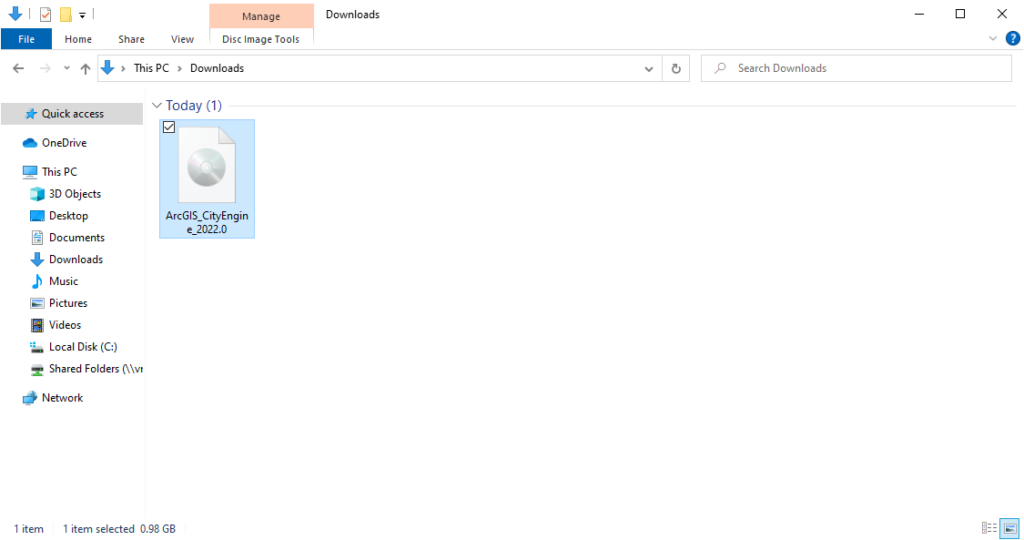Open Downloads in the navigation pane
Image resolution: width=1024 pixels, height=540 pixels.
76,259
